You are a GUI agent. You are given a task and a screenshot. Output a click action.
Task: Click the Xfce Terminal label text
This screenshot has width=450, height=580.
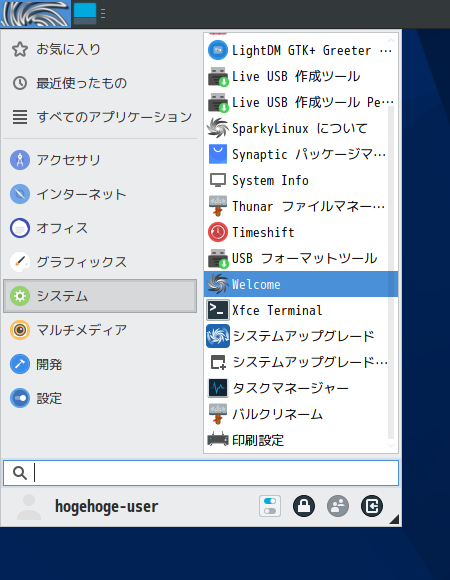tap(277, 310)
